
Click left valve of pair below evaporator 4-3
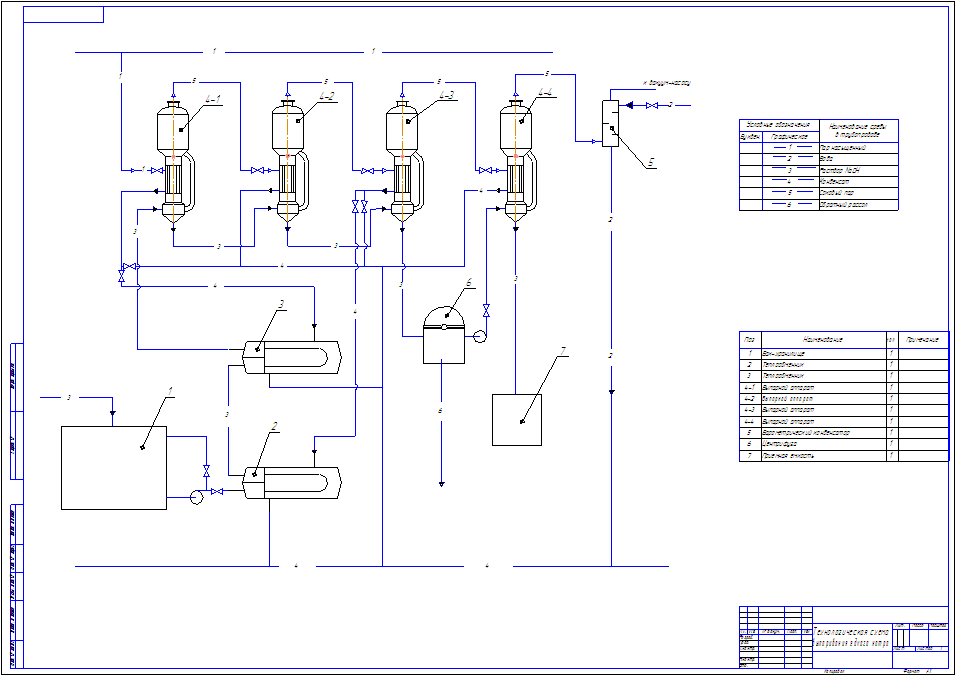[x=355, y=207]
